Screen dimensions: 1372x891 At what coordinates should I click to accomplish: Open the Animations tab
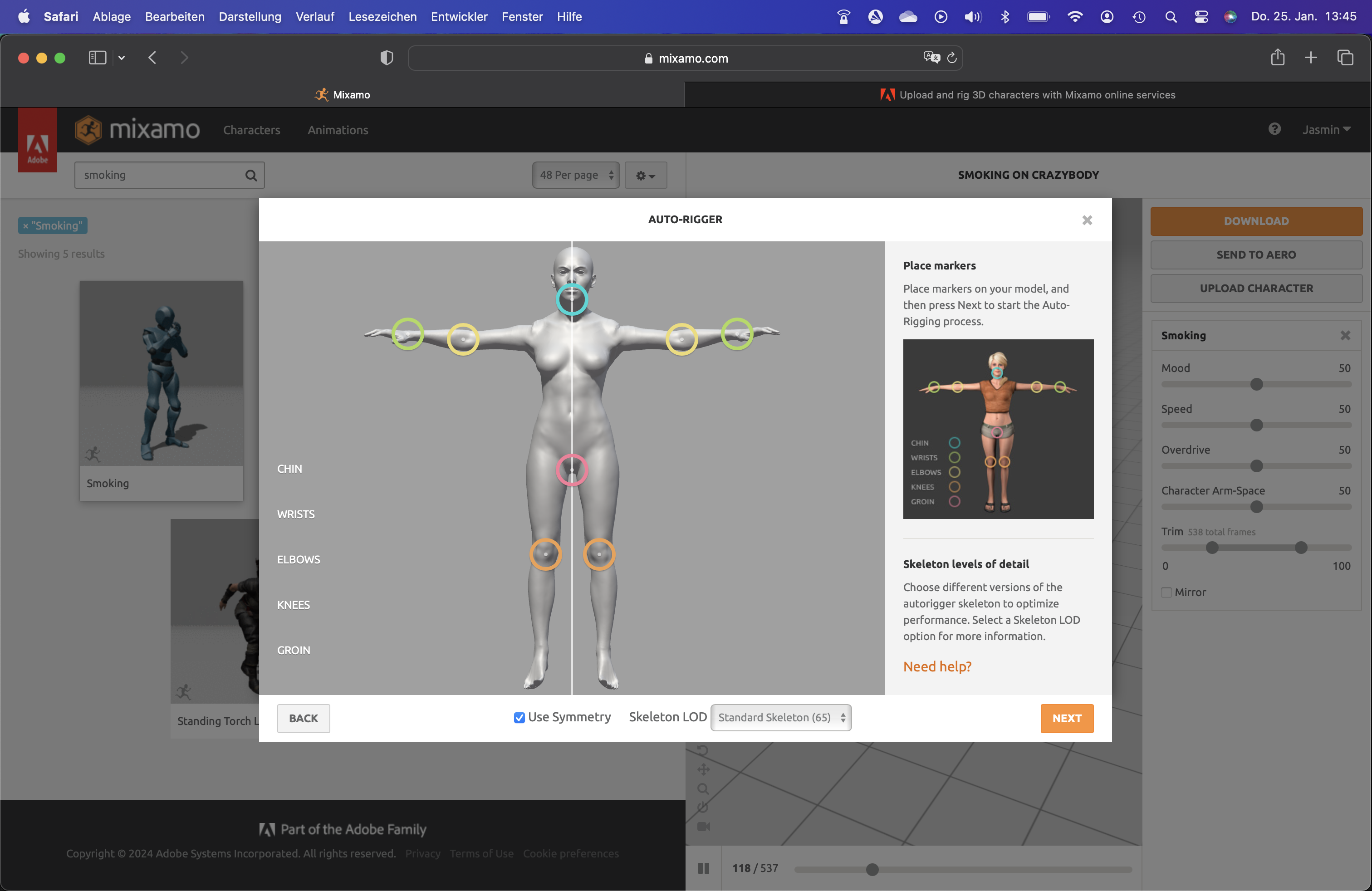tap(338, 130)
